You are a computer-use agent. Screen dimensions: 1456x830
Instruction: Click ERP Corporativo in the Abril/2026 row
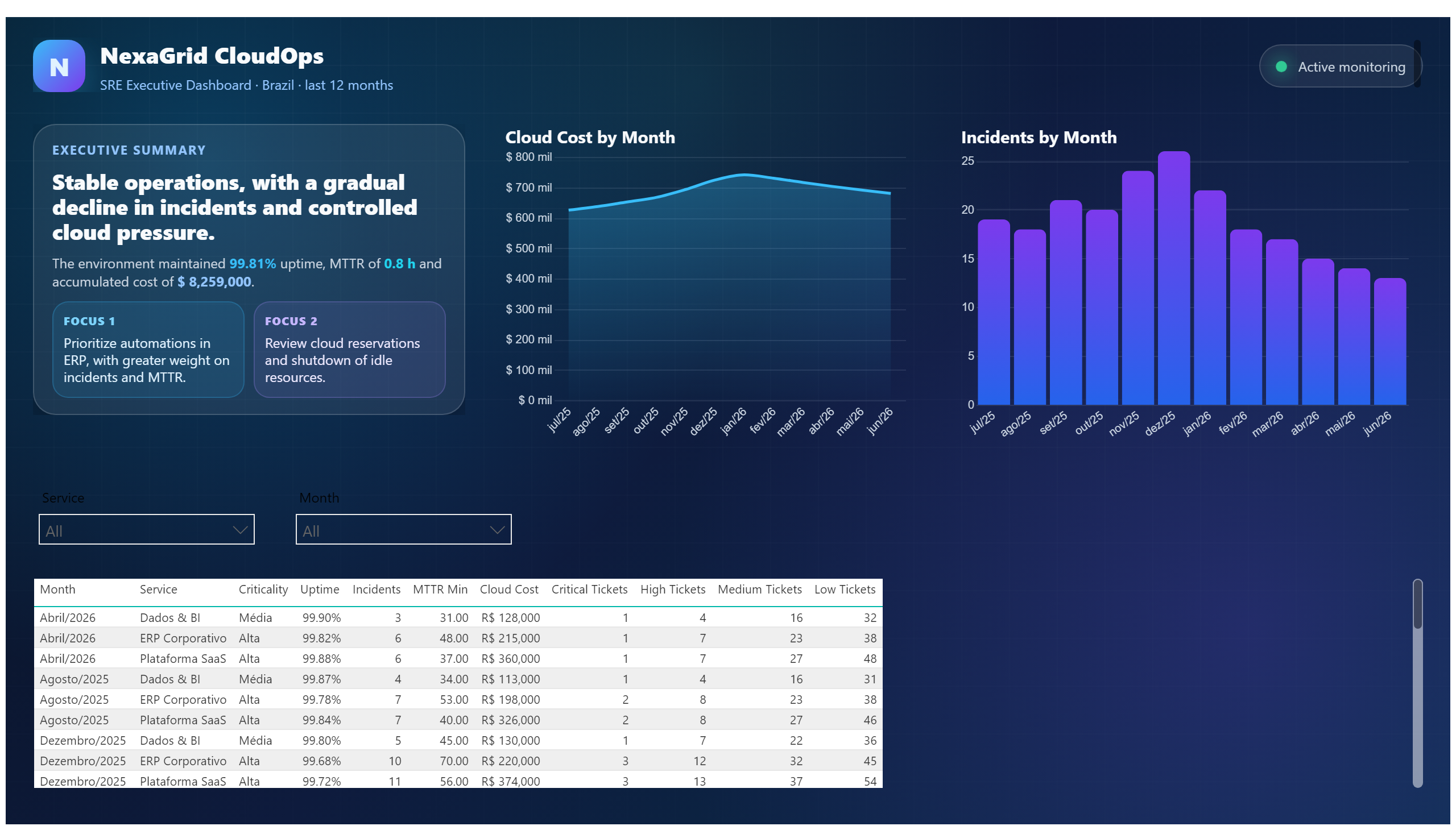pos(183,638)
